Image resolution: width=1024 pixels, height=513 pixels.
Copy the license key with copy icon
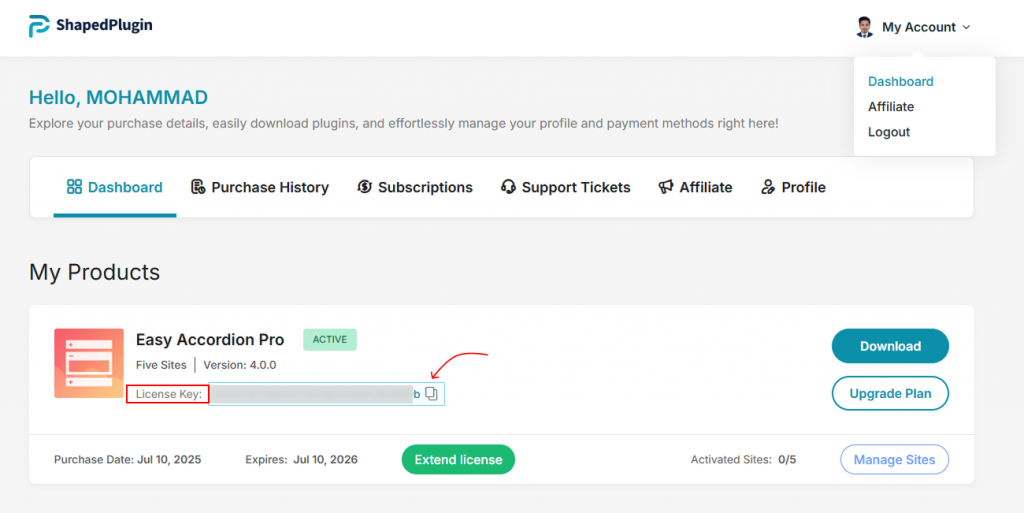pos(432,394)
